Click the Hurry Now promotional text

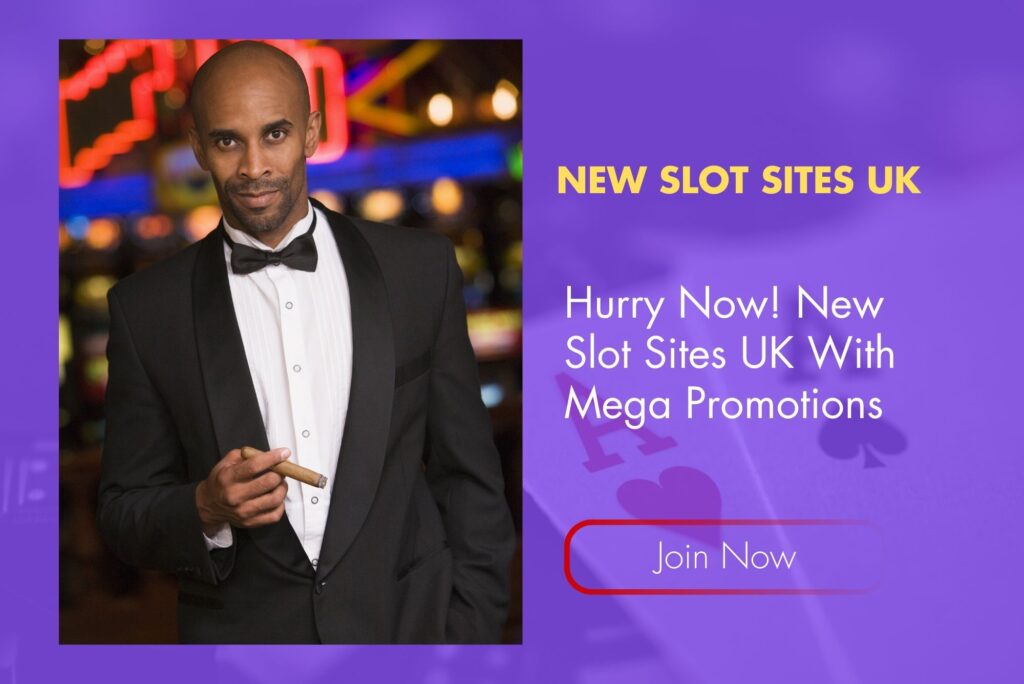[729, 353]
